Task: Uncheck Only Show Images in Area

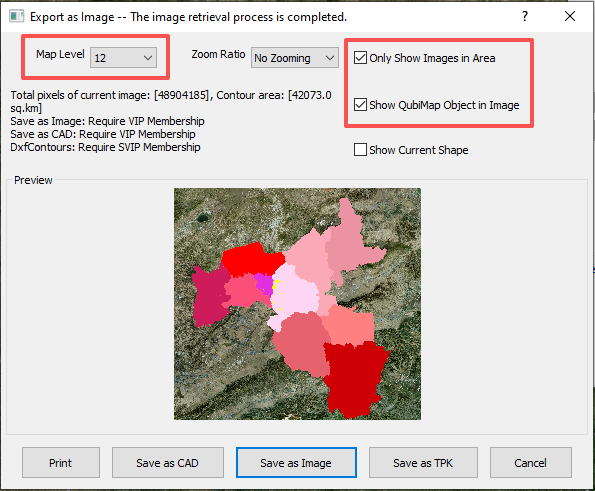Action: click(x=360, y=58)
